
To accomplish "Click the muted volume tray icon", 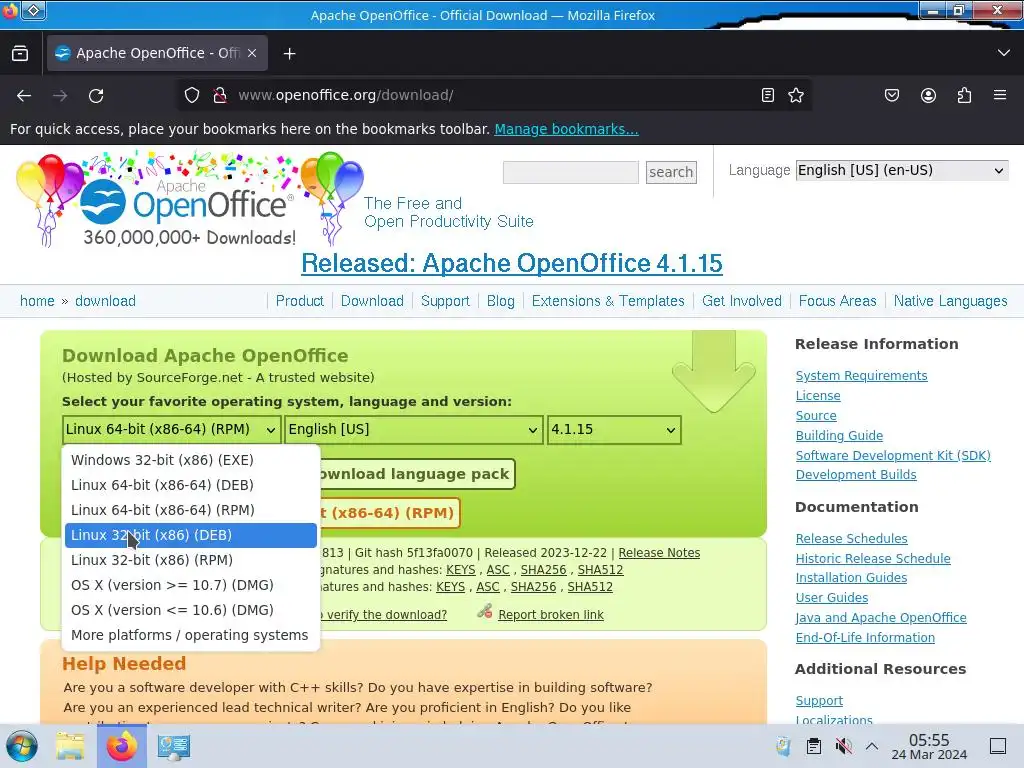I will (x=843, y=746).
